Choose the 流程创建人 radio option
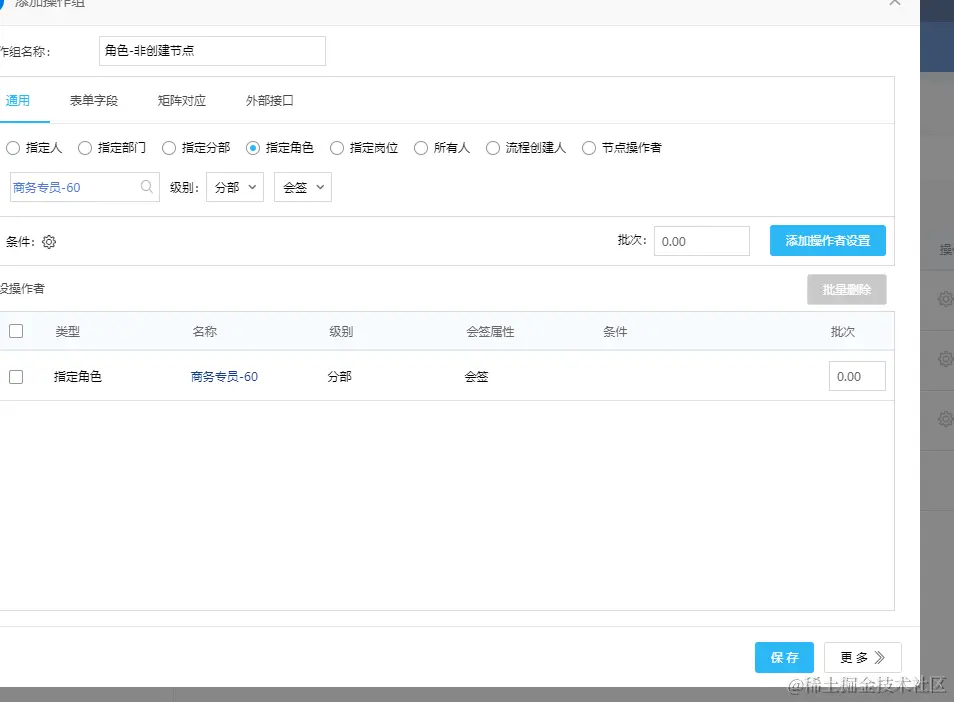 point(492,148)
